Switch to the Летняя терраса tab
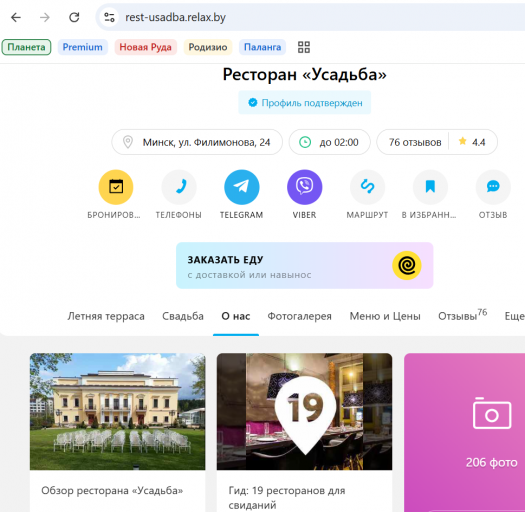This screenshot has width=525, height=512. pos(106,316)
